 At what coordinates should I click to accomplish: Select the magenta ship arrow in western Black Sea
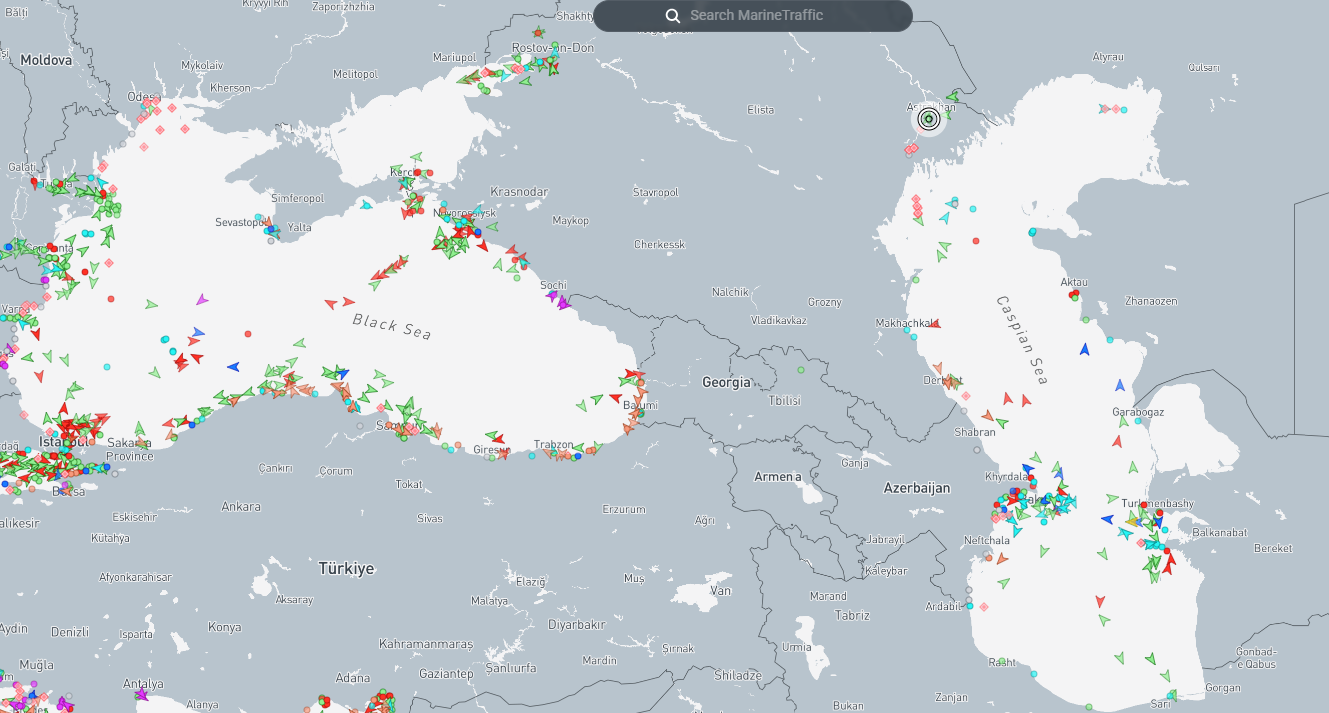[202, 299]
